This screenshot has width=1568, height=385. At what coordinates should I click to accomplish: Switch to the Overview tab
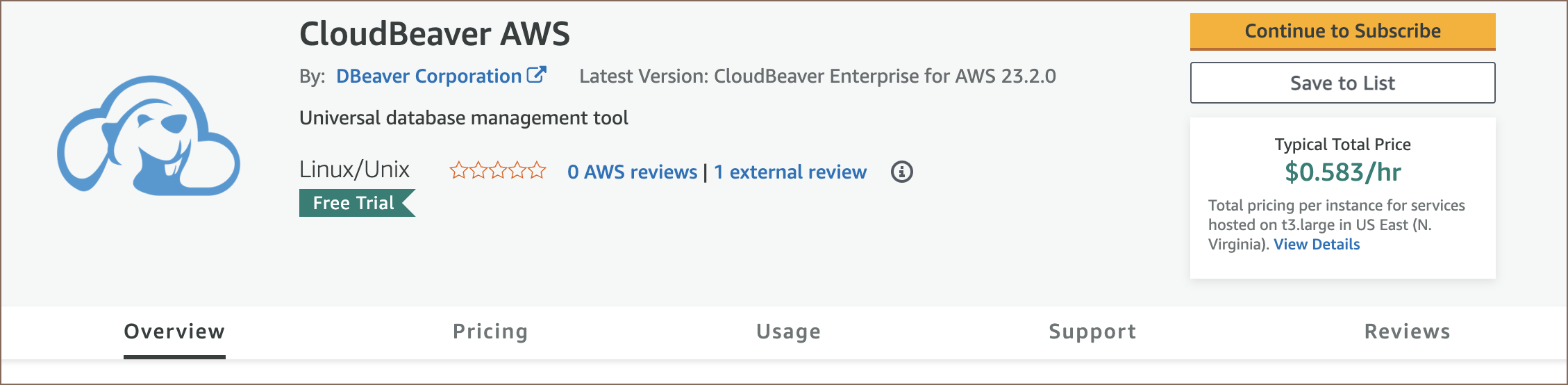(174, 331)
